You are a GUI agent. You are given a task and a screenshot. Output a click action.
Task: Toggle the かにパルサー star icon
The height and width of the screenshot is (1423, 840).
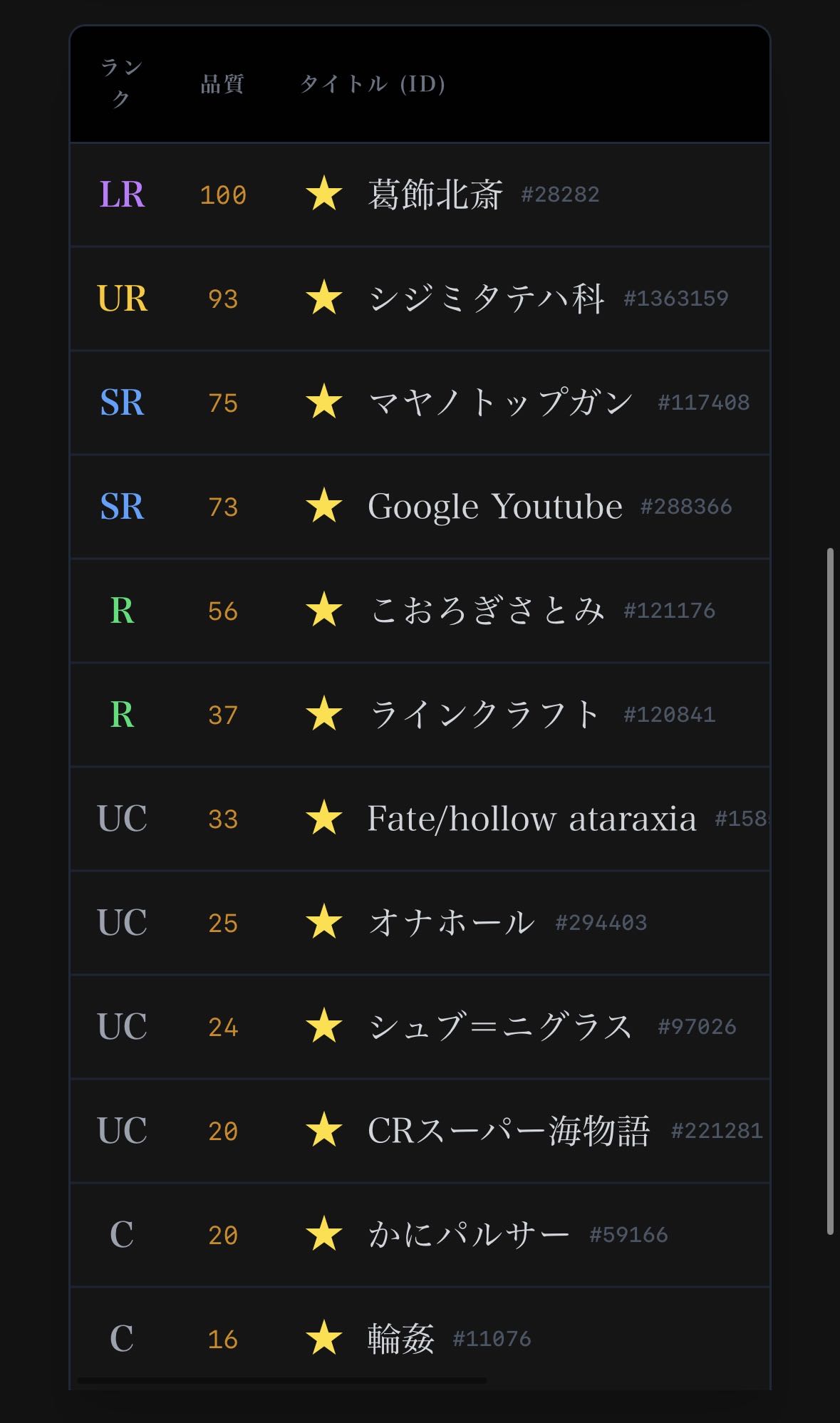pyautogui.click(x=324, y=1234)
